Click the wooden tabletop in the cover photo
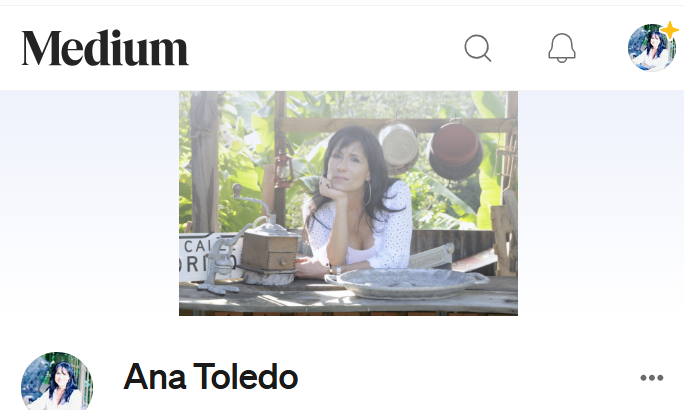Image resolution: width=684 pixels, height=410 pixels. pos(348,297)
